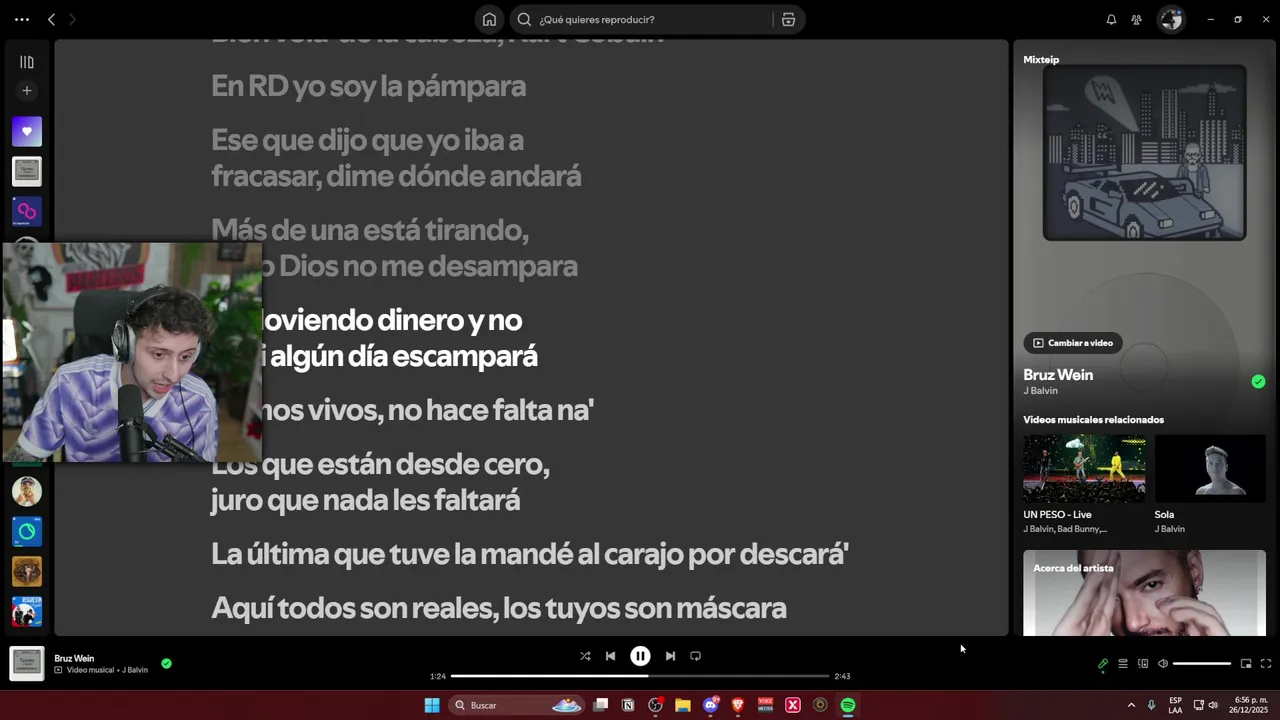This screenshot has height=720, width=1280.
Task: Open Liked Songs purple heart playlist
Action: pos(27,131)
